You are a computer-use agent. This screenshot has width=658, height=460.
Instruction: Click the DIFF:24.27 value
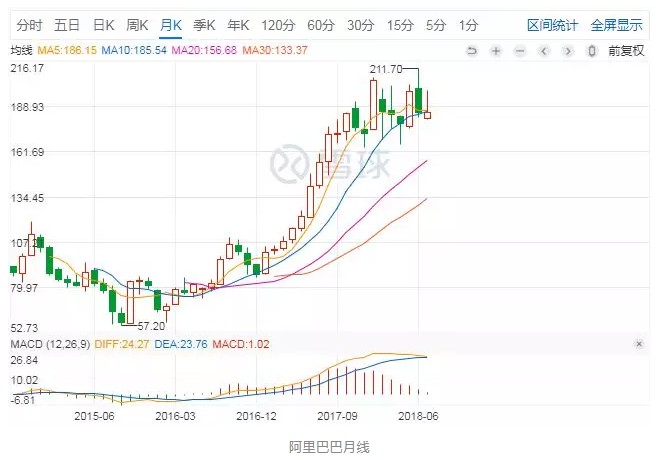[x=122, y=344]
